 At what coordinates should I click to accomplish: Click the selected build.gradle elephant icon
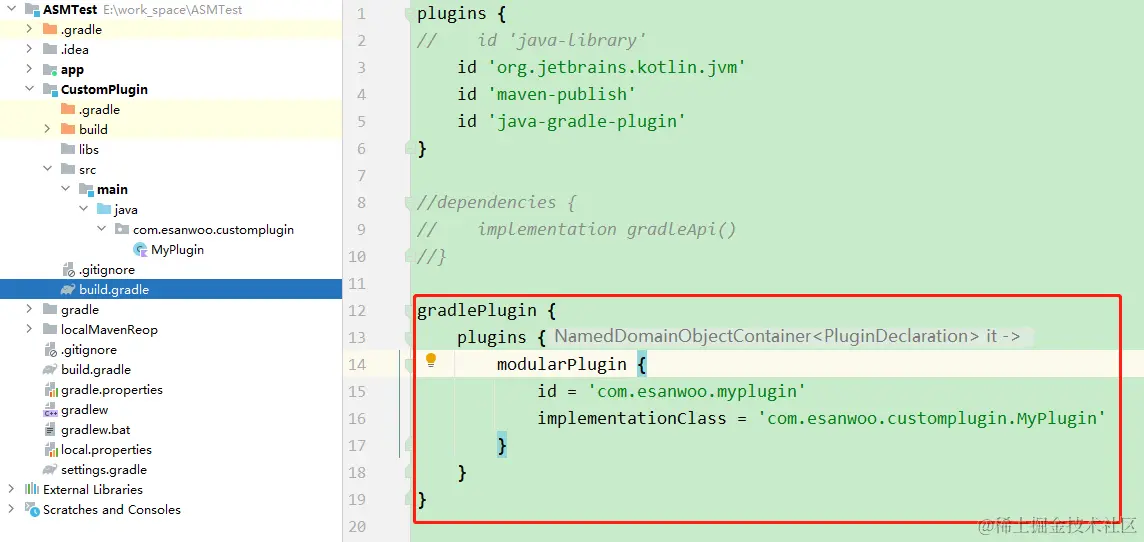pos(68,290)
